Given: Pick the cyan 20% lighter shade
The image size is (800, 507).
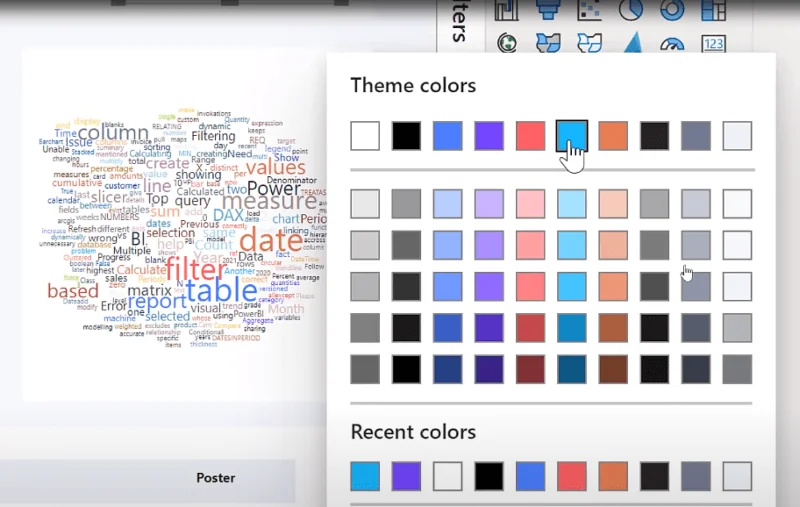Looking at the screenshot, I should 571,286.
